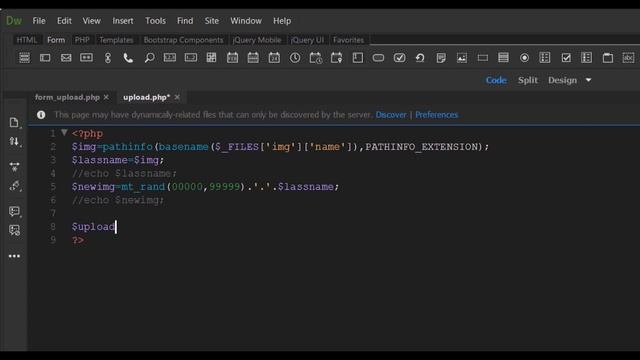Insert a Form element from the toolbar
Screen dimensions: 640x360
click(24, 58)
